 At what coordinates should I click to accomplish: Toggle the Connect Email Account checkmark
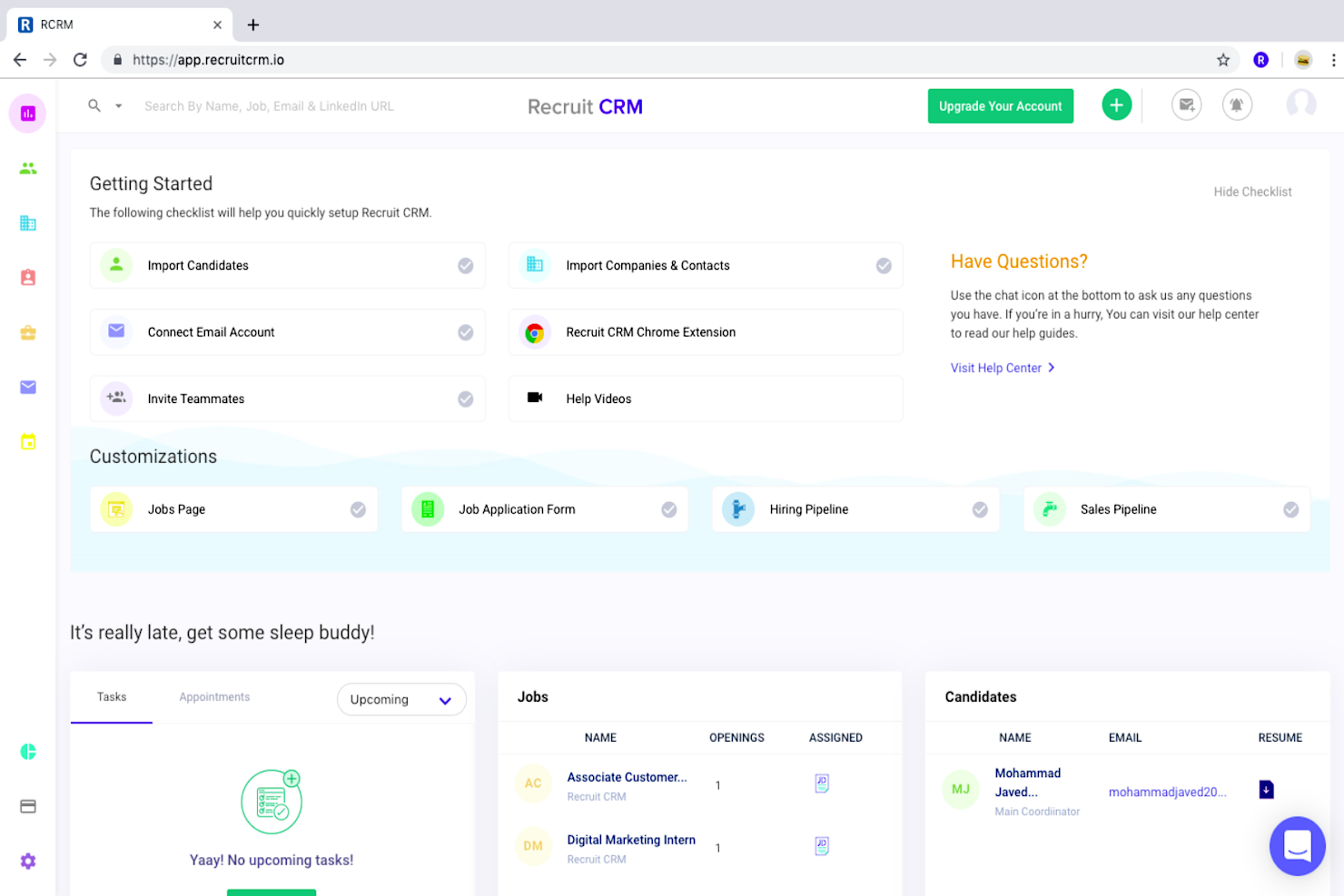(x=466, y=332)
